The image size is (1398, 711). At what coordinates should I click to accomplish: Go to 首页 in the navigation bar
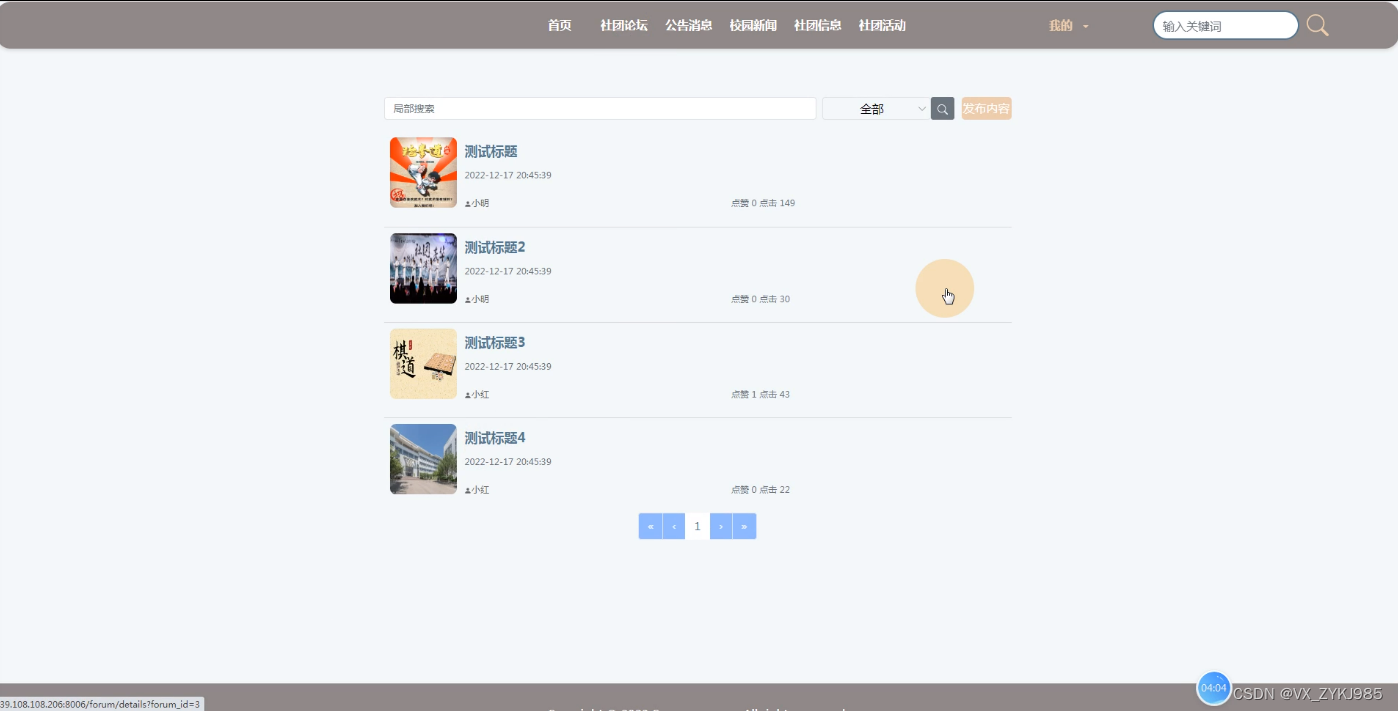pyautogui.click(x=560, y=26)
